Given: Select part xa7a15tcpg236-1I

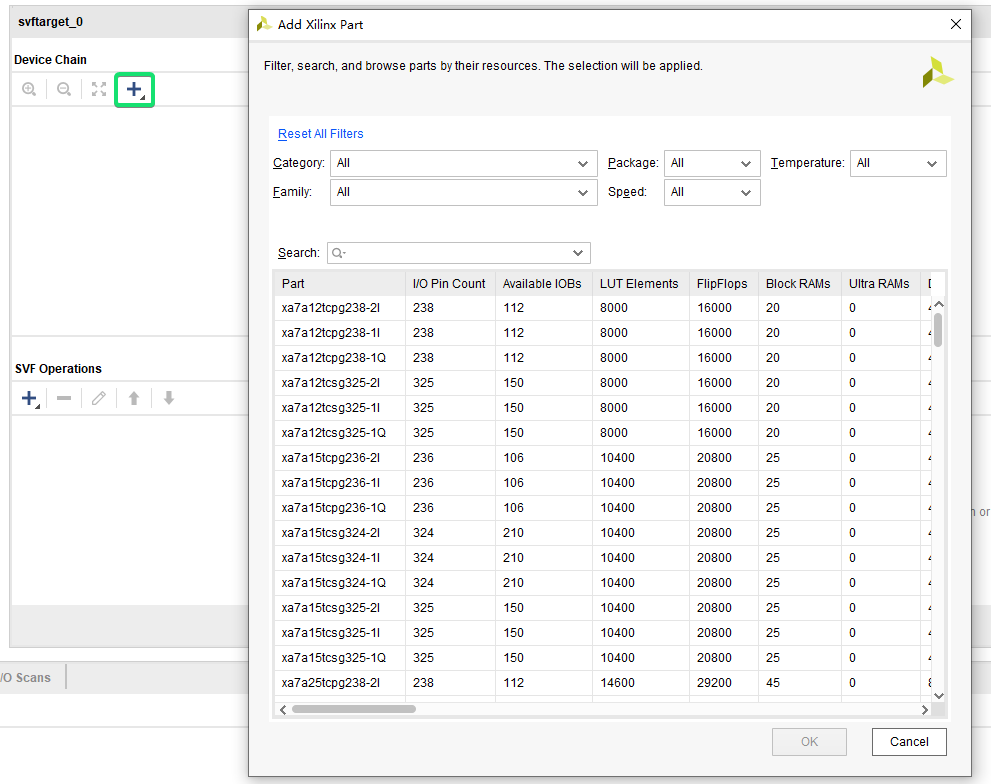Looking at the screenshot, I should click(602, 483).
